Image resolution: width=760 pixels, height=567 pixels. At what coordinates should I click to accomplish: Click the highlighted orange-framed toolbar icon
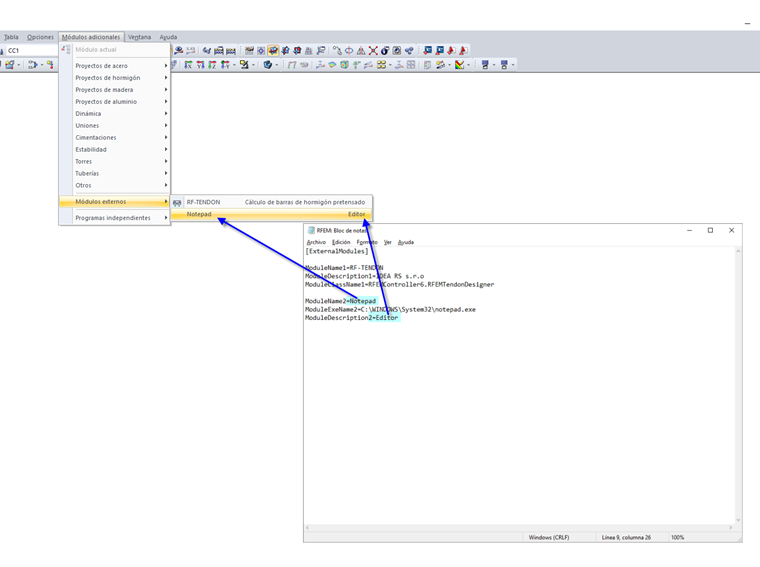coord(273,50)
